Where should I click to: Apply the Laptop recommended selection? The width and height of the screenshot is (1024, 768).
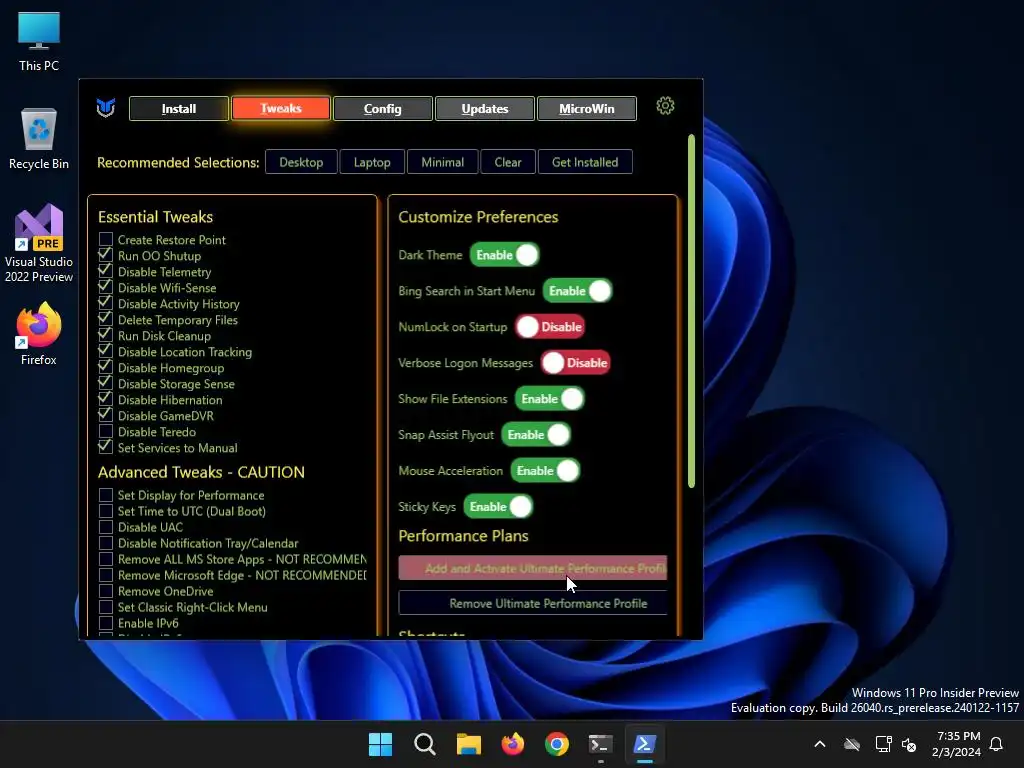372,162
